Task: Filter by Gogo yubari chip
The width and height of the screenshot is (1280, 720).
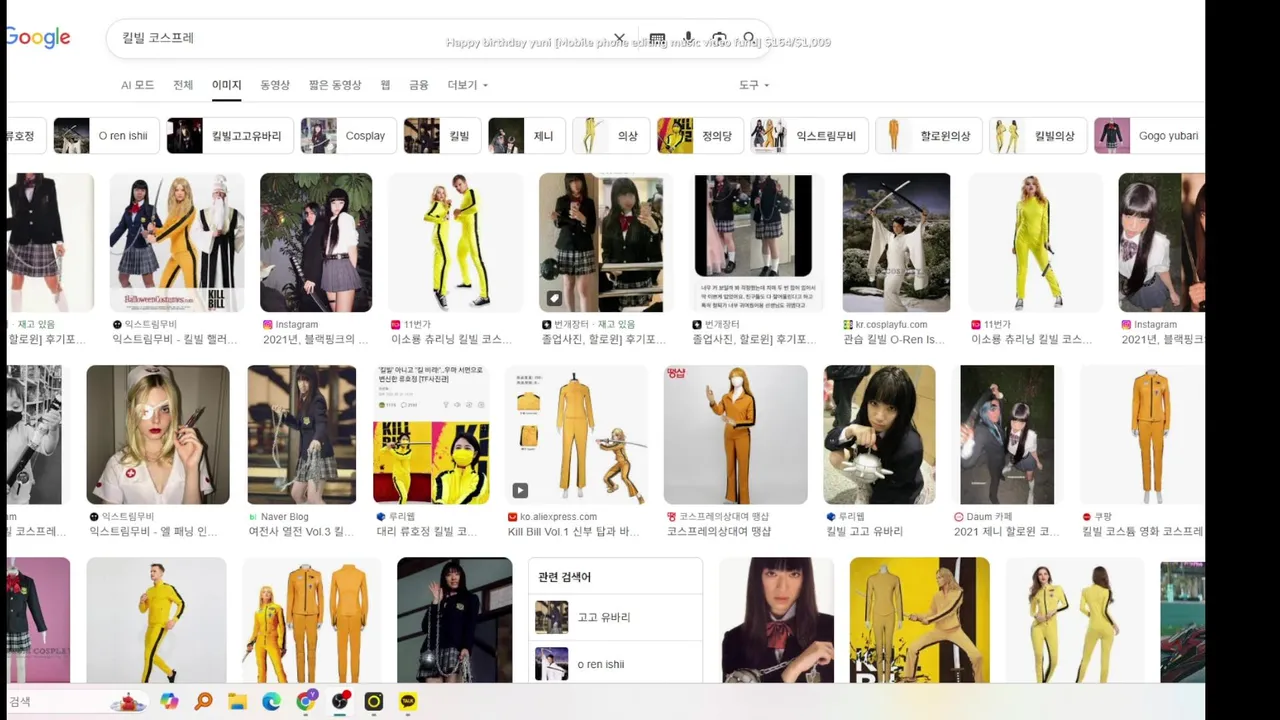Action: tap(1149, 135)
